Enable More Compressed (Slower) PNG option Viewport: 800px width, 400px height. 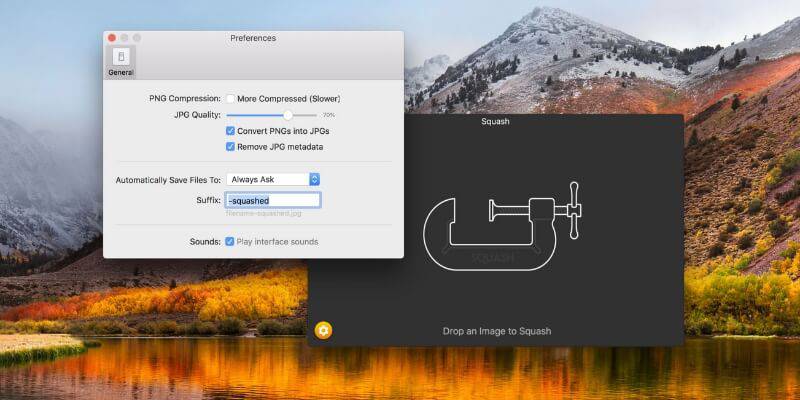(231, 99)
